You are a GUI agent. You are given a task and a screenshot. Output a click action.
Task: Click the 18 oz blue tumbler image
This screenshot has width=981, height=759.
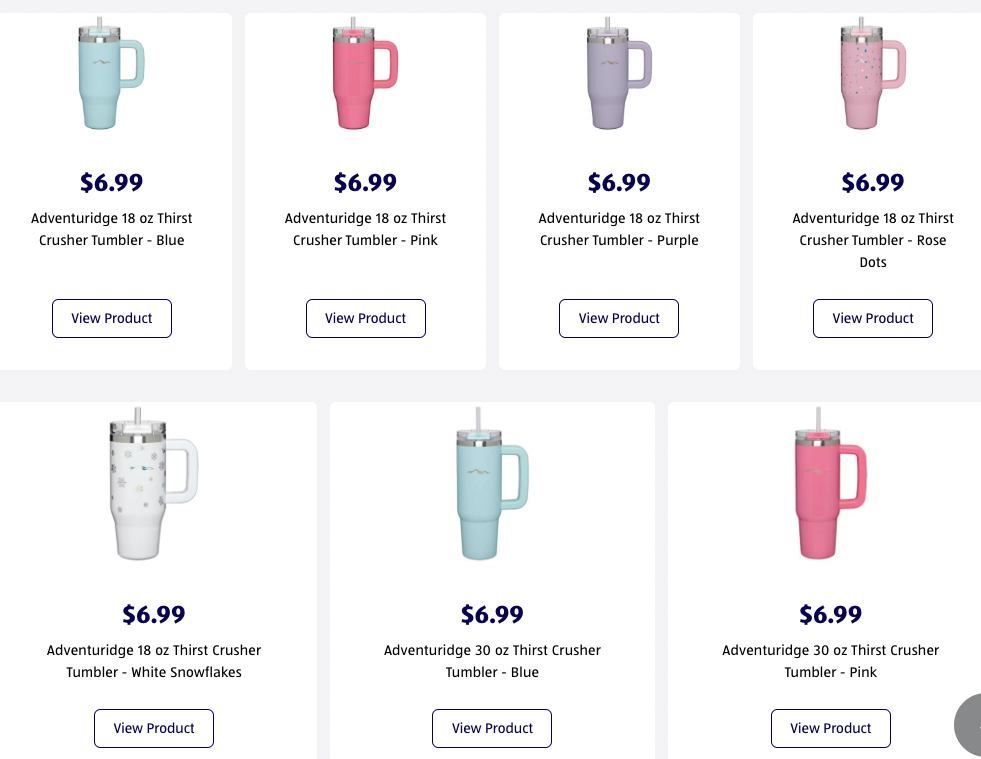(x=110, y=73)
